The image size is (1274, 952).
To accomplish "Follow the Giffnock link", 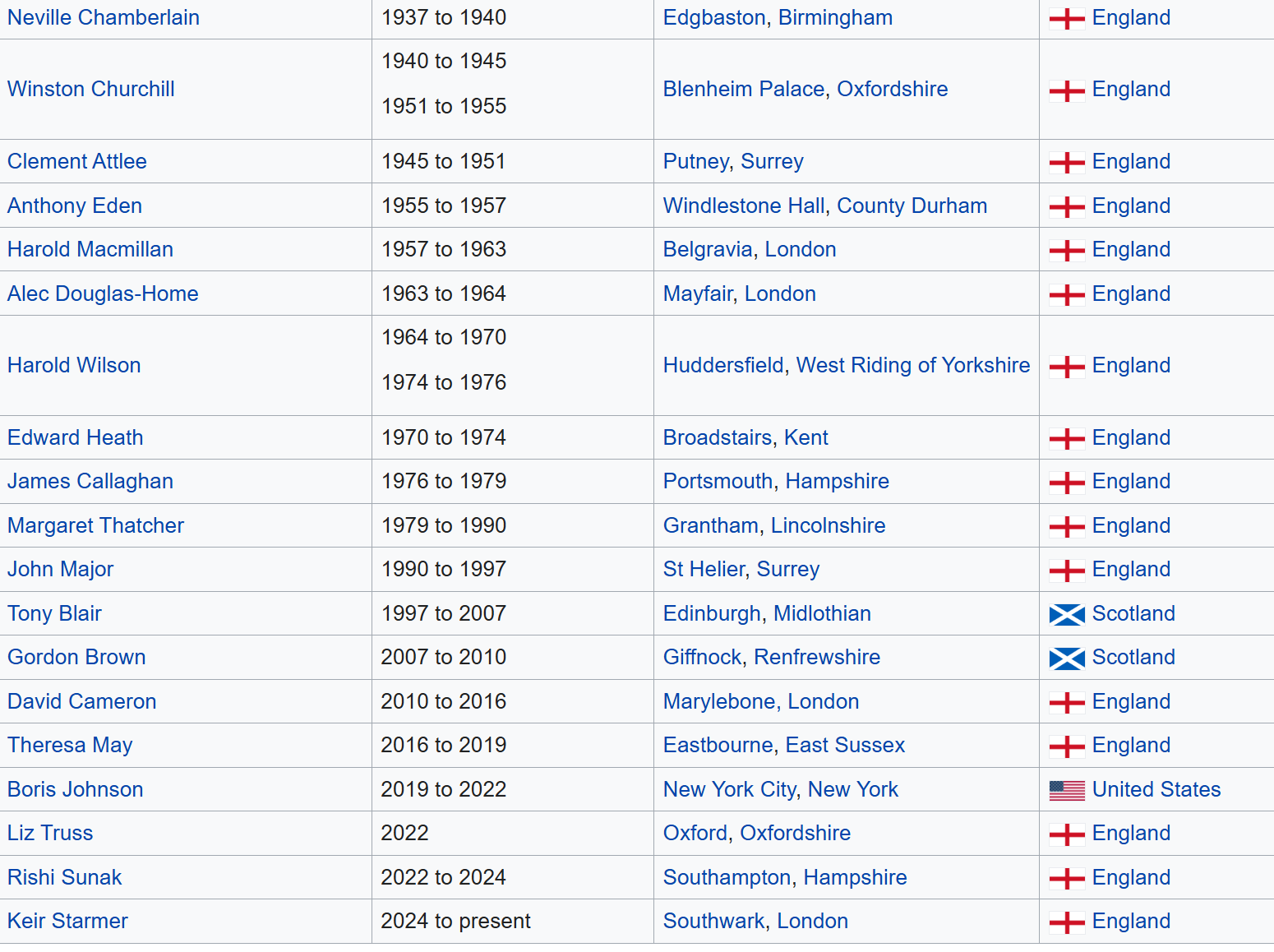I will coord(703,658).
